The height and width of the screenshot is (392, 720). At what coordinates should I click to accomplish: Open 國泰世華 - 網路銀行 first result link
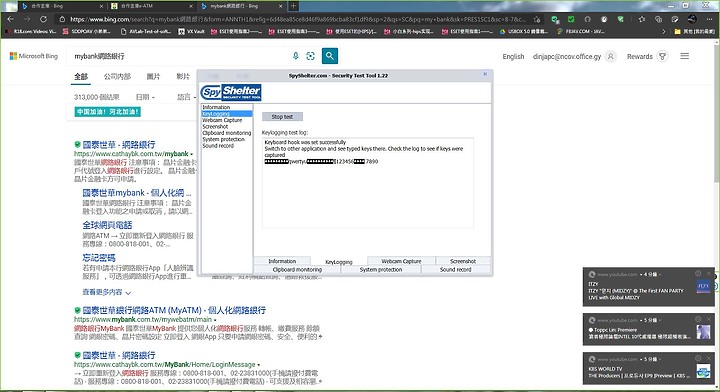[x=119, y=144]
